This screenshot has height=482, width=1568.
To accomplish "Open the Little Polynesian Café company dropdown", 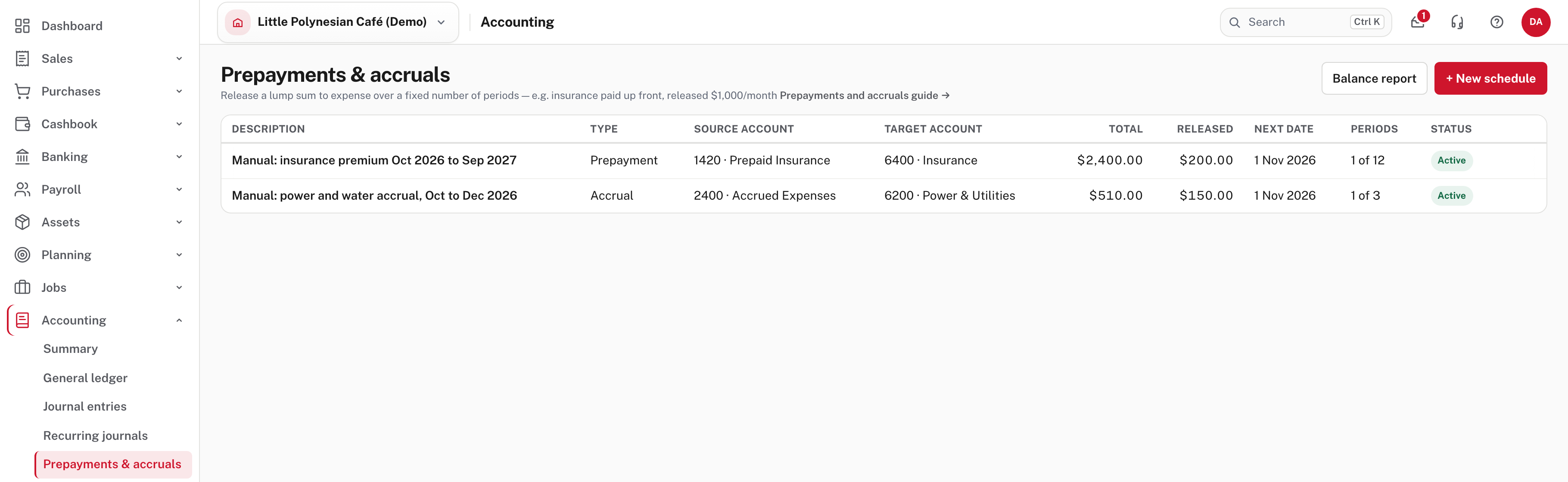I will pyautogui.click(x=338, y=22).
